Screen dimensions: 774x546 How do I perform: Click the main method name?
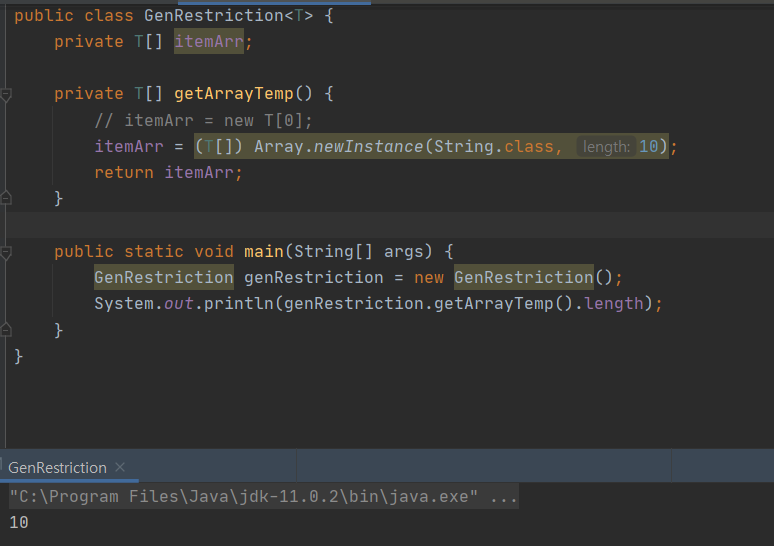click(x=264, y=252)
